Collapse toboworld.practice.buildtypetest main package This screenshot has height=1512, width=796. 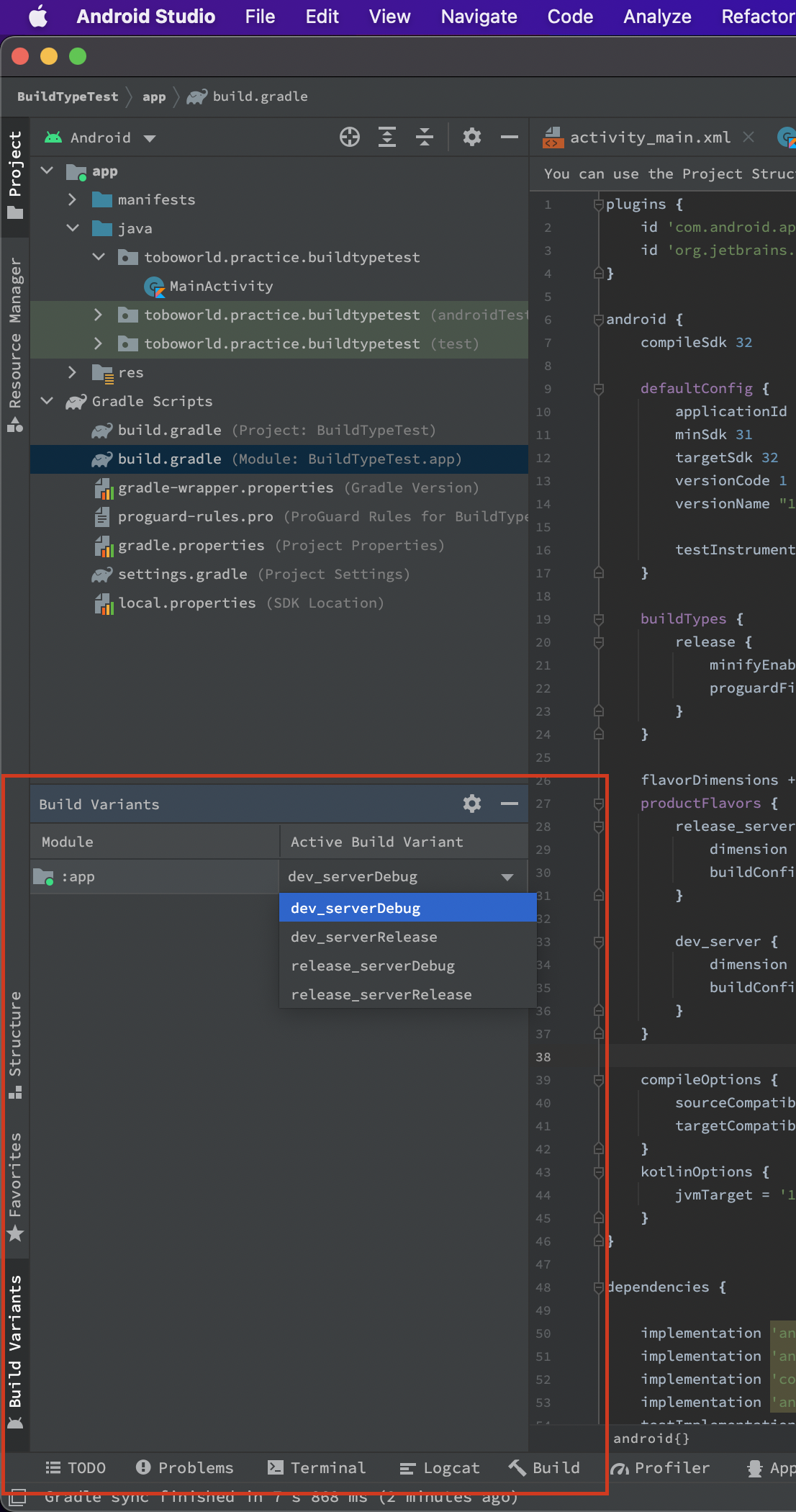(x=99, y=257)
